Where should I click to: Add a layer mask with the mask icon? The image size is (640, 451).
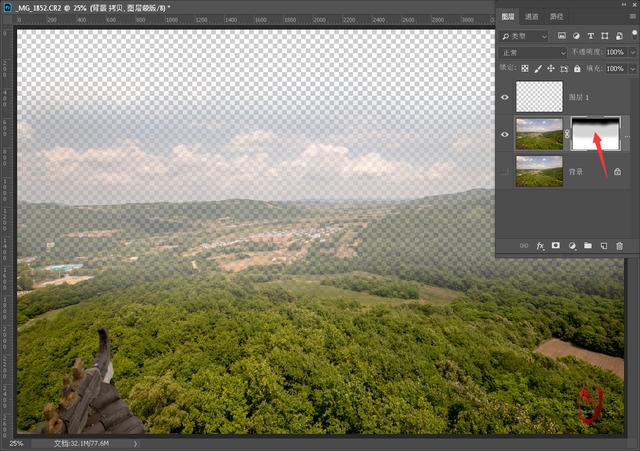[x=556, y=245]
